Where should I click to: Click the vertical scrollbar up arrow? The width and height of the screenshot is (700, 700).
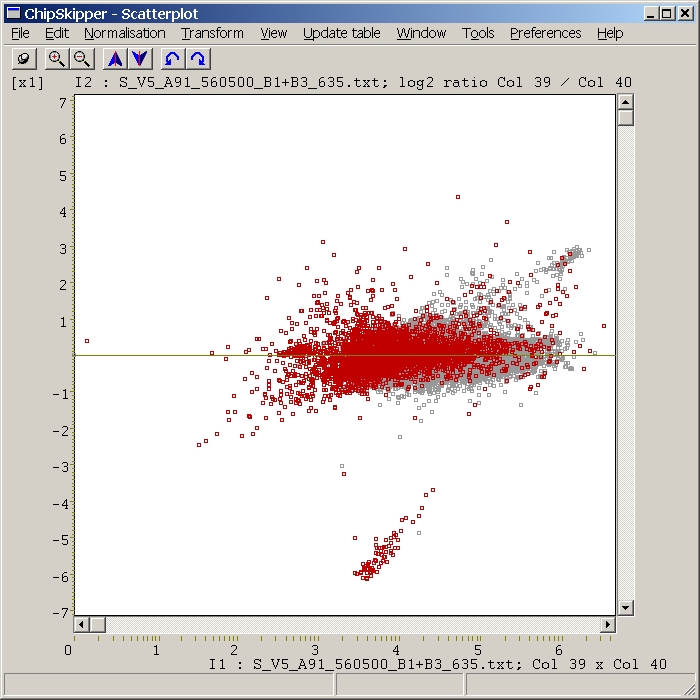click(625, 102)
